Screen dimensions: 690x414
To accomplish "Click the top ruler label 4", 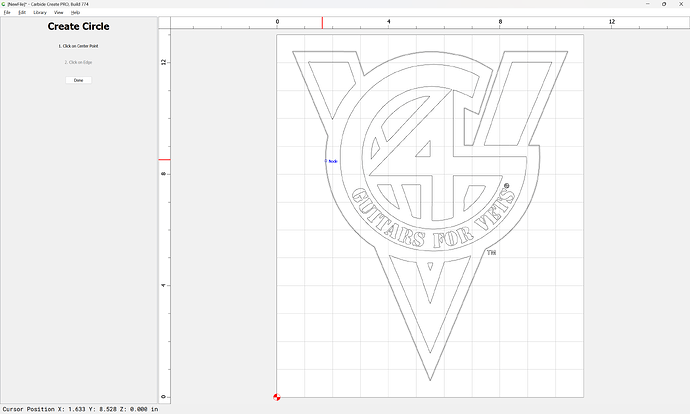I will 389,22.
